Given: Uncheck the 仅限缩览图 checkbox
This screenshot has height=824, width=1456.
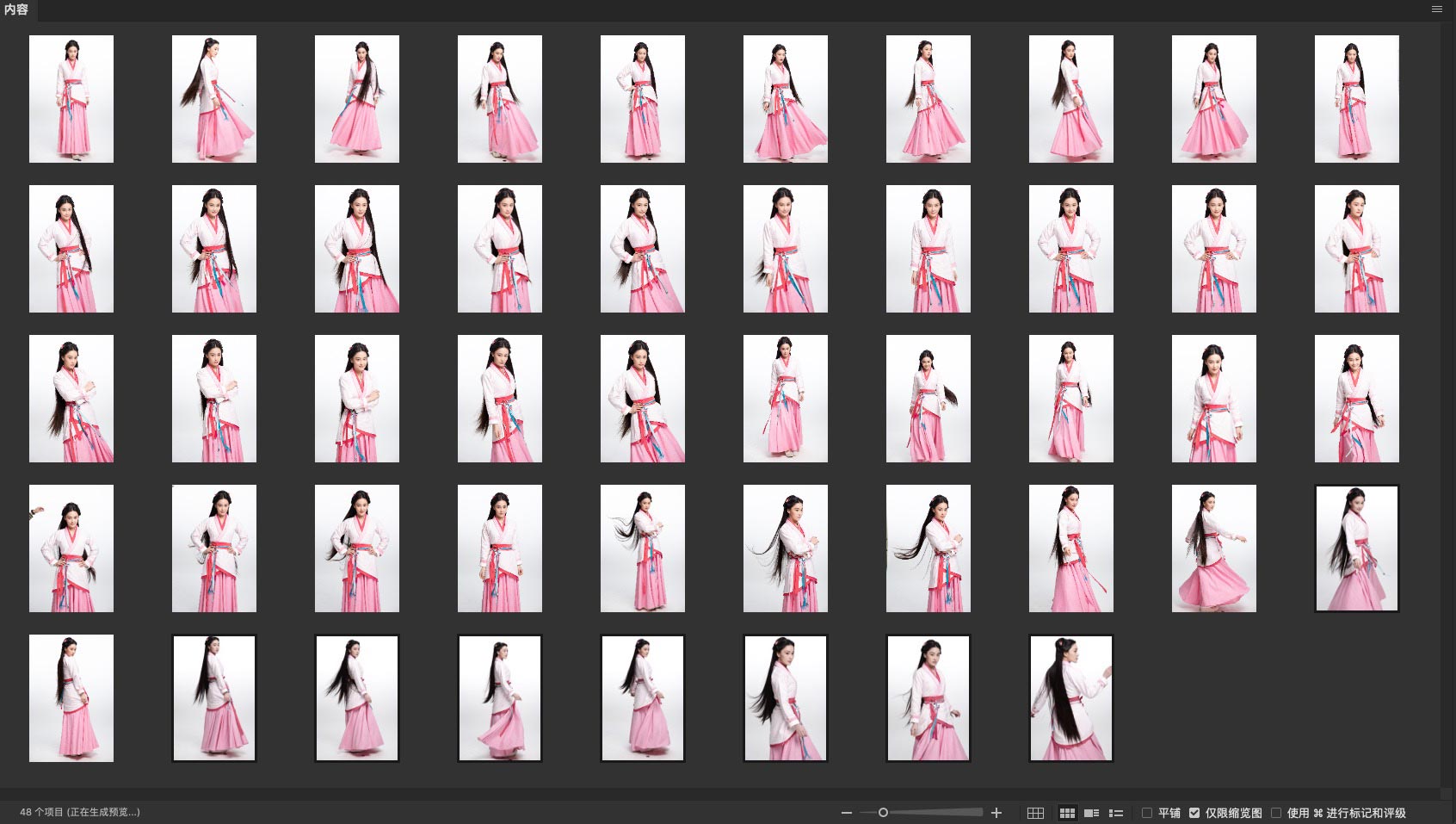Looking at the screenshot, I should 1194,813.
